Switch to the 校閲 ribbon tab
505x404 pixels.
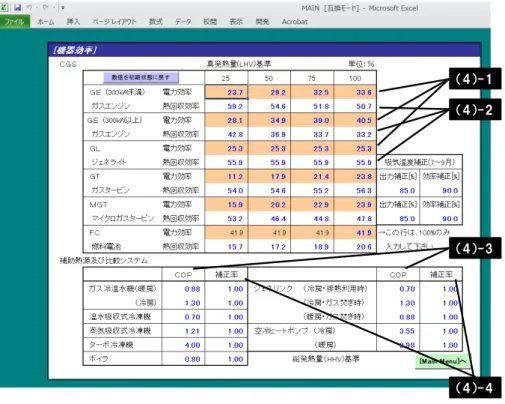[210, 22]
